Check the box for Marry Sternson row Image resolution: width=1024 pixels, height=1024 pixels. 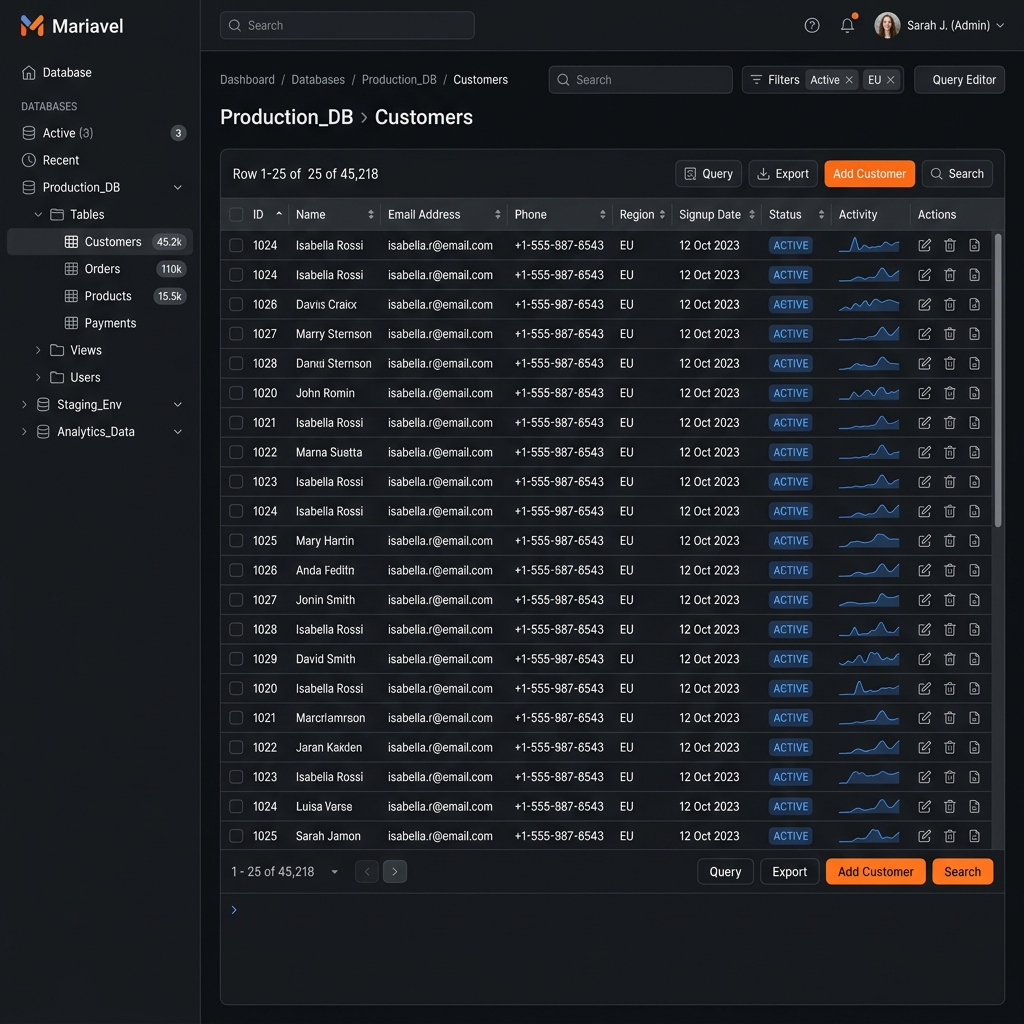236,334
